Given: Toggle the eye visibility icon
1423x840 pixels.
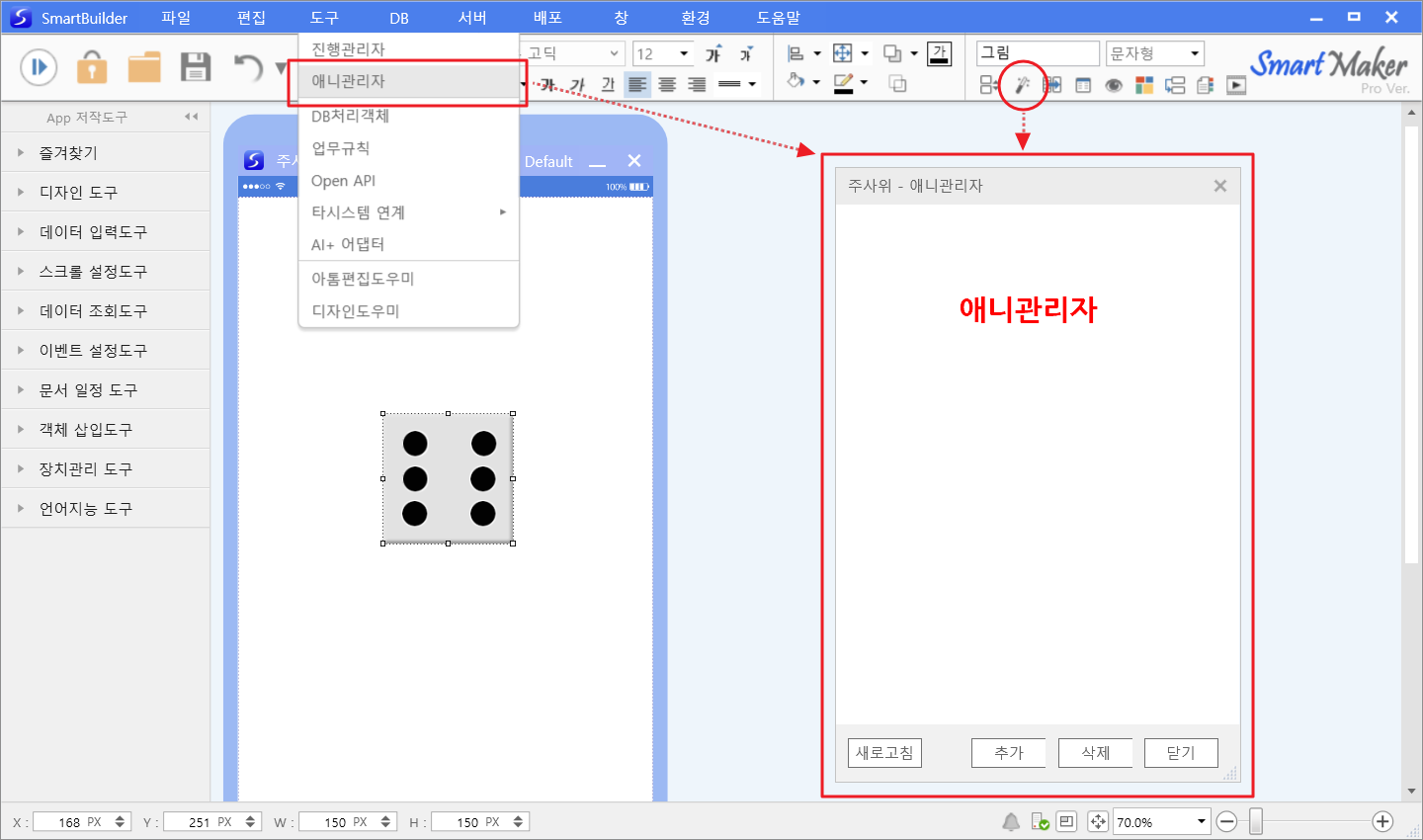Looking at the screenshot, I should [x=1114, y=86].
